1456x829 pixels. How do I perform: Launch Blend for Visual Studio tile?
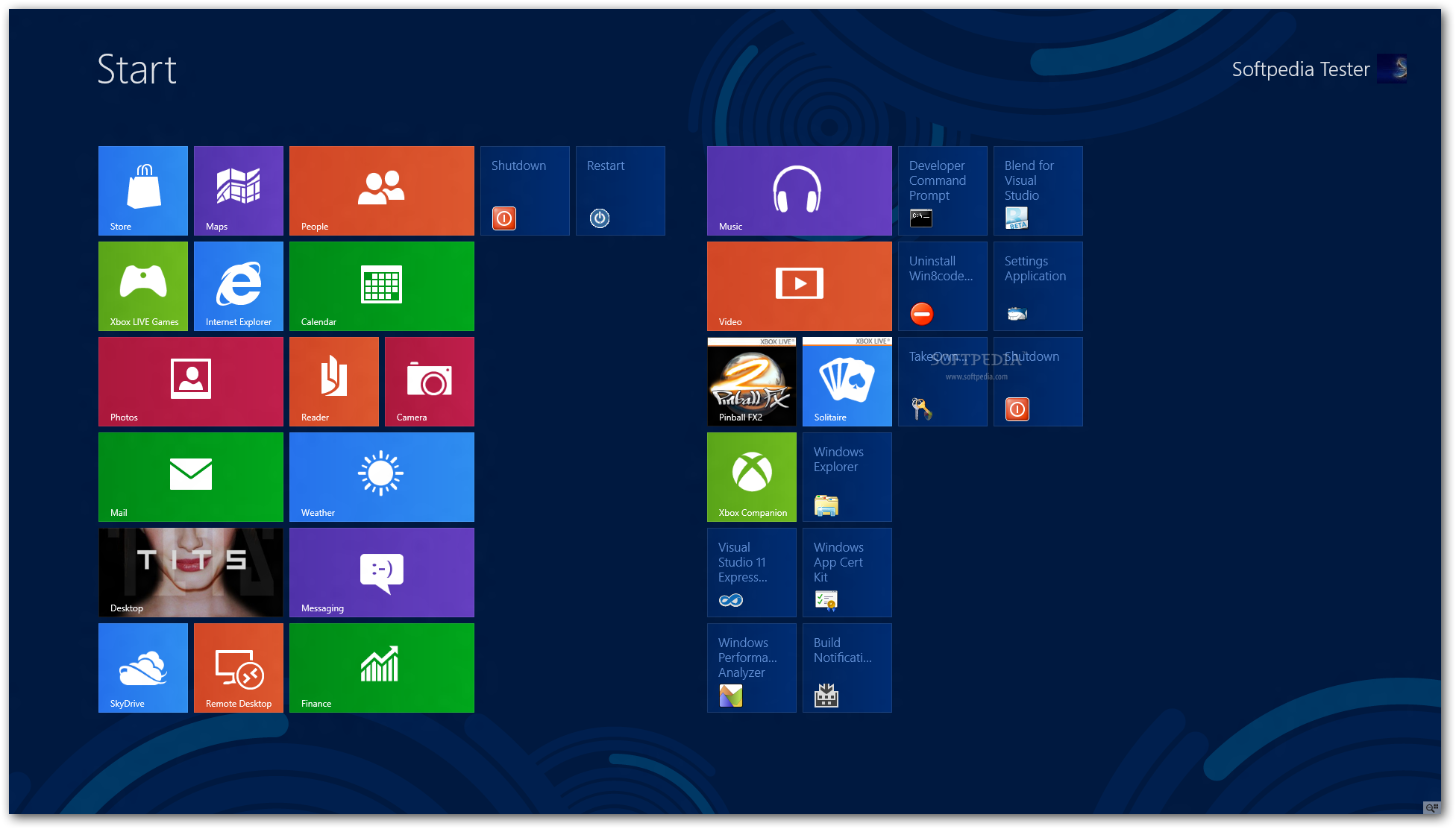pos(1038,191)
